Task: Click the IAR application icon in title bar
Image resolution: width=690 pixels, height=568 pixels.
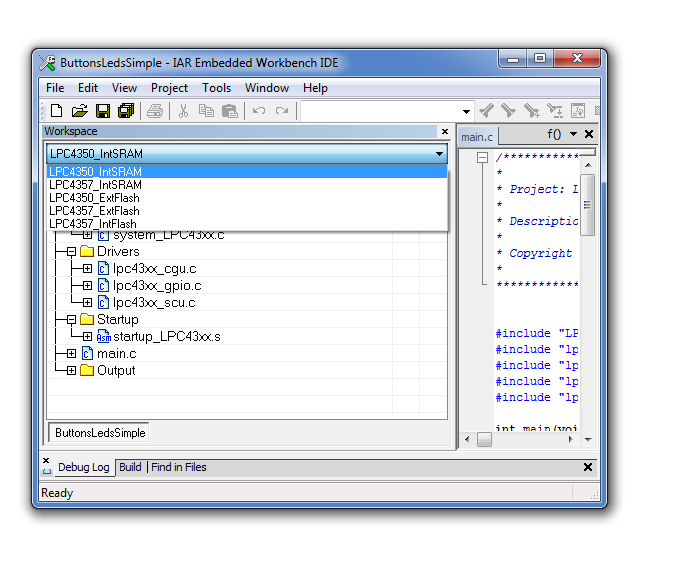Action: coord(47,62)
